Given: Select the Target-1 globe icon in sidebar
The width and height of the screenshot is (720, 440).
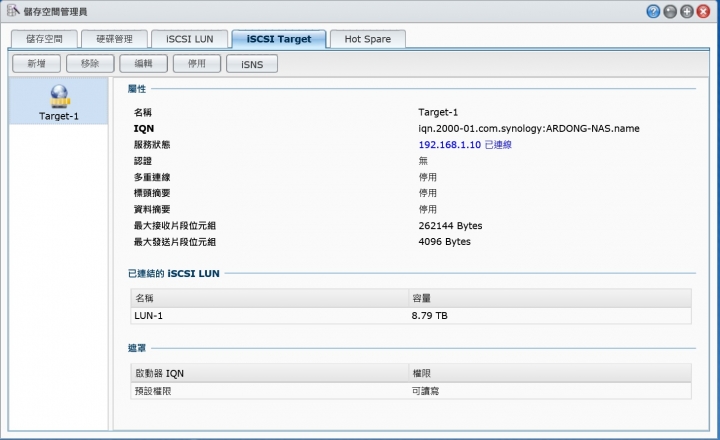Looking at the screenshot, I should (60, 96).
